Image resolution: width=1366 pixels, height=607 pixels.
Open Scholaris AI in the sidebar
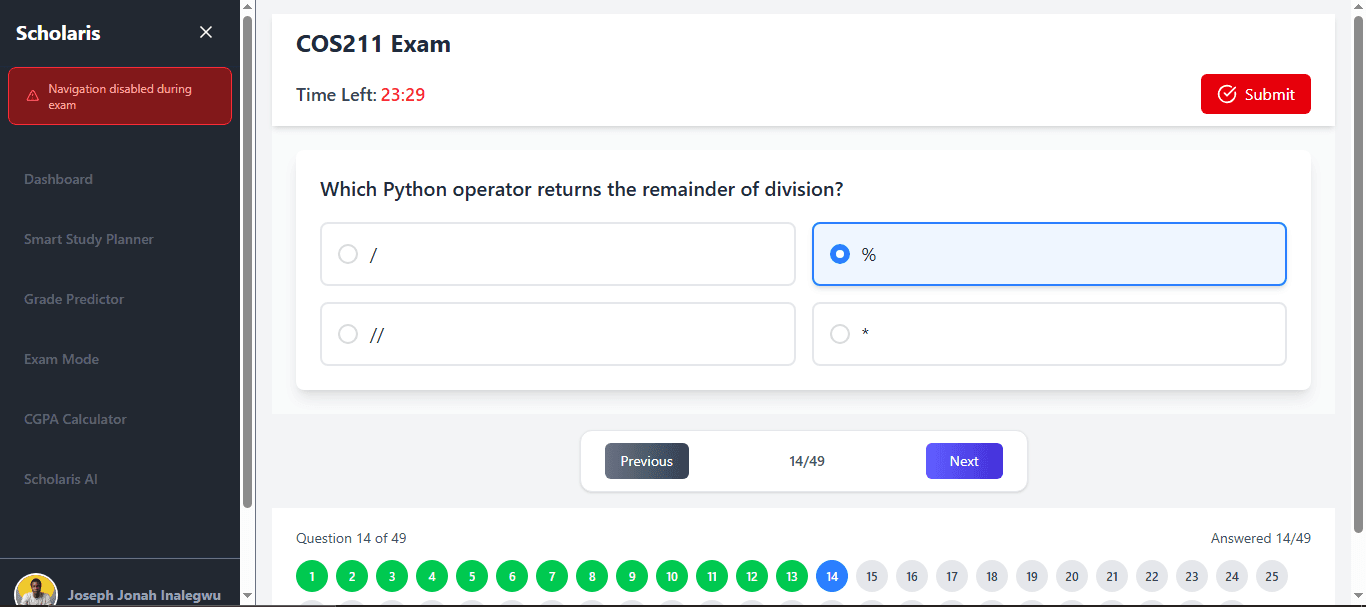(60, 479)
